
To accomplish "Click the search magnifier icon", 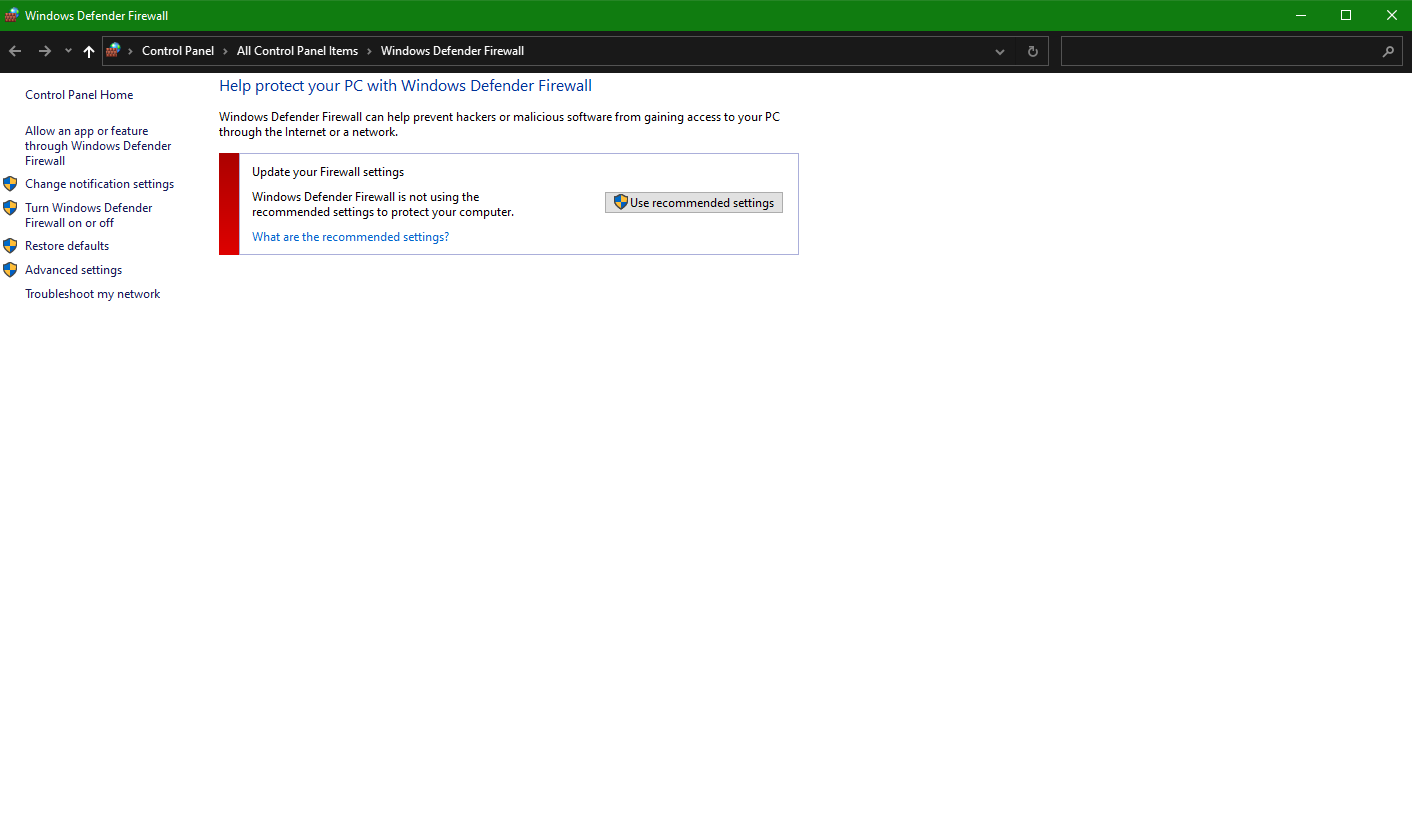I will (x=1388, y=51).
